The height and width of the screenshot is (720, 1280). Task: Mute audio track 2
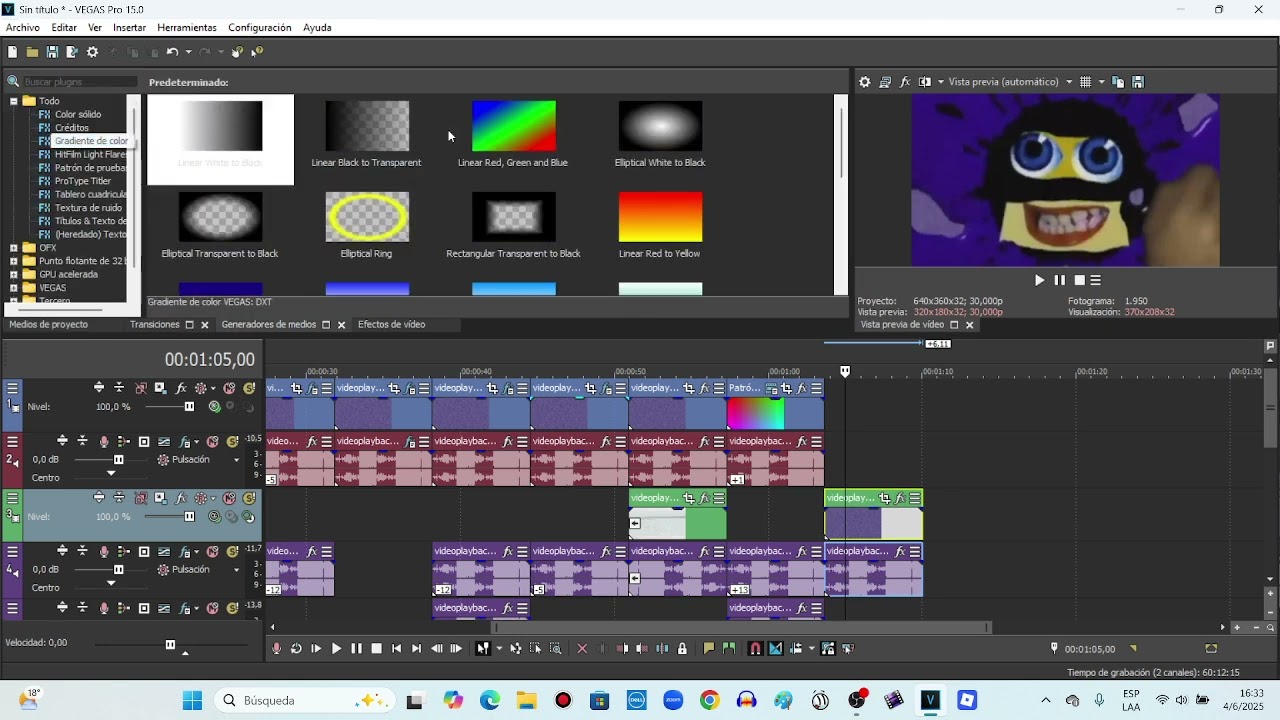(x=213, y=442)
